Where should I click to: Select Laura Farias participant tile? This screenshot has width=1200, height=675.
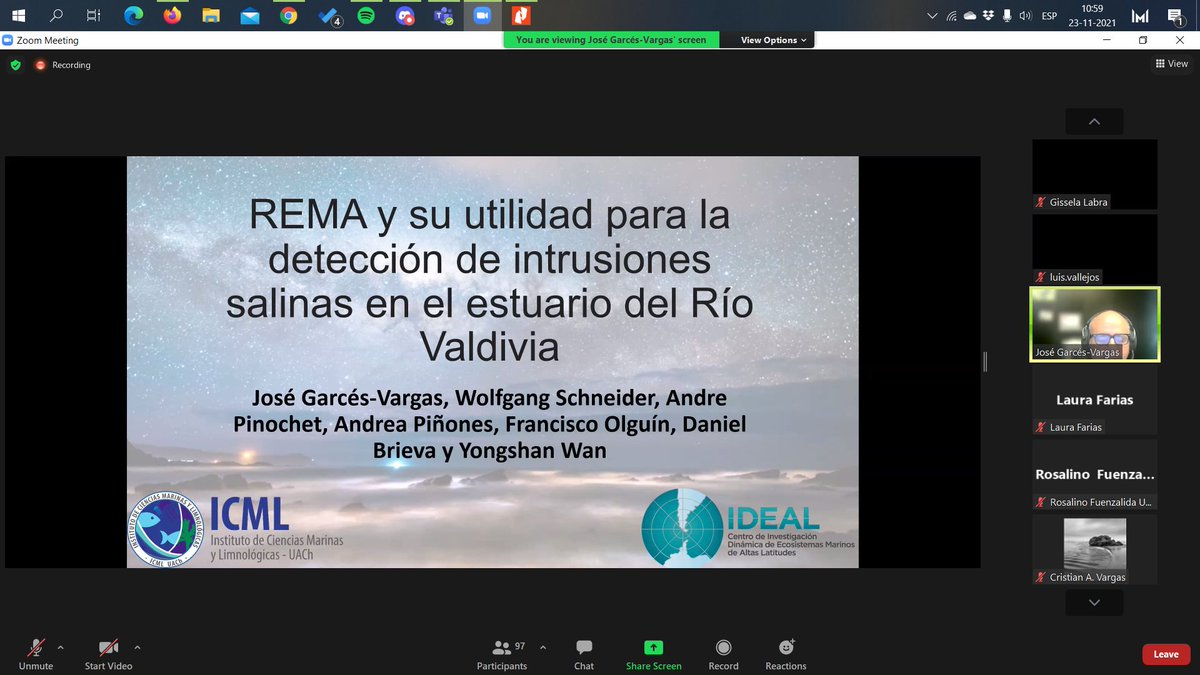click(x=1094, y=399)
